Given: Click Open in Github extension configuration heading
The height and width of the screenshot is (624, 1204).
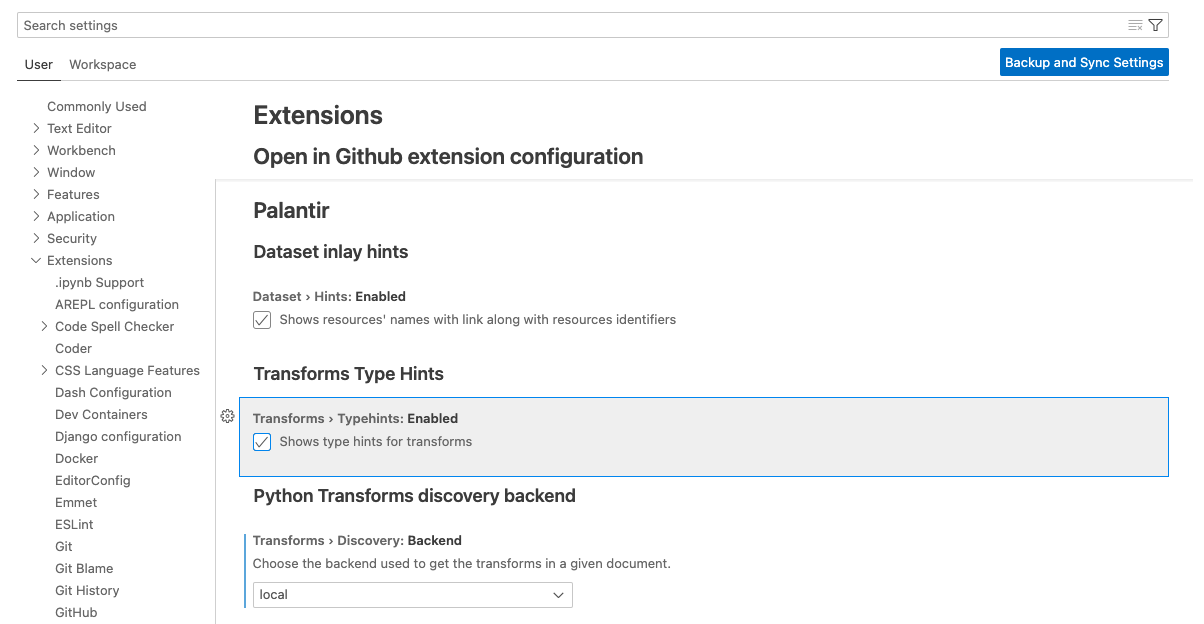Looking at the screenshot, I should 448,157.
